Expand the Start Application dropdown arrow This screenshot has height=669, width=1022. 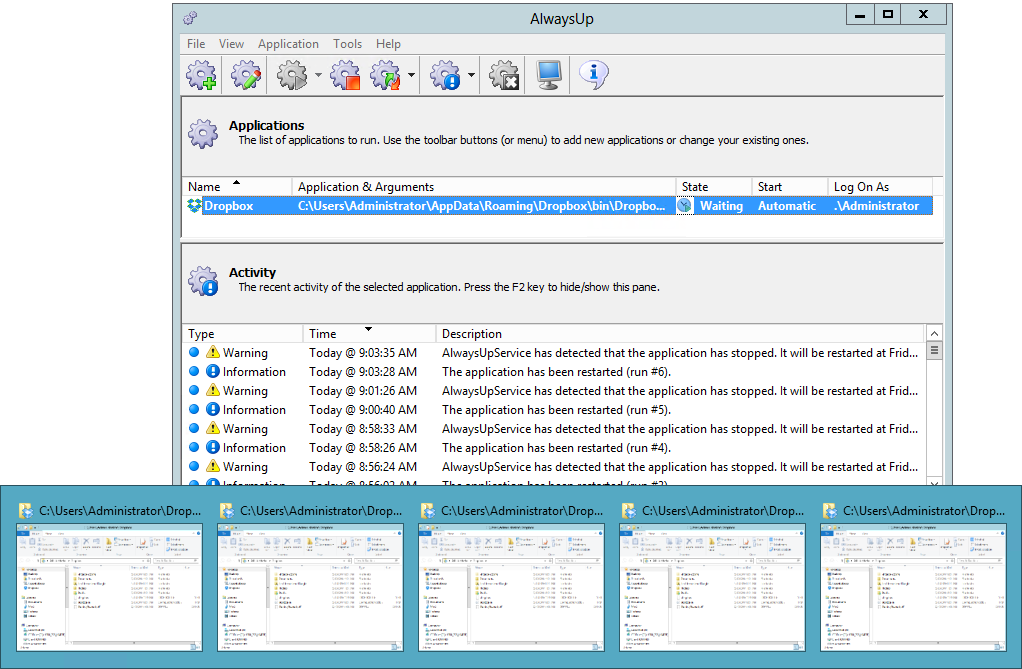click(318, 76)
